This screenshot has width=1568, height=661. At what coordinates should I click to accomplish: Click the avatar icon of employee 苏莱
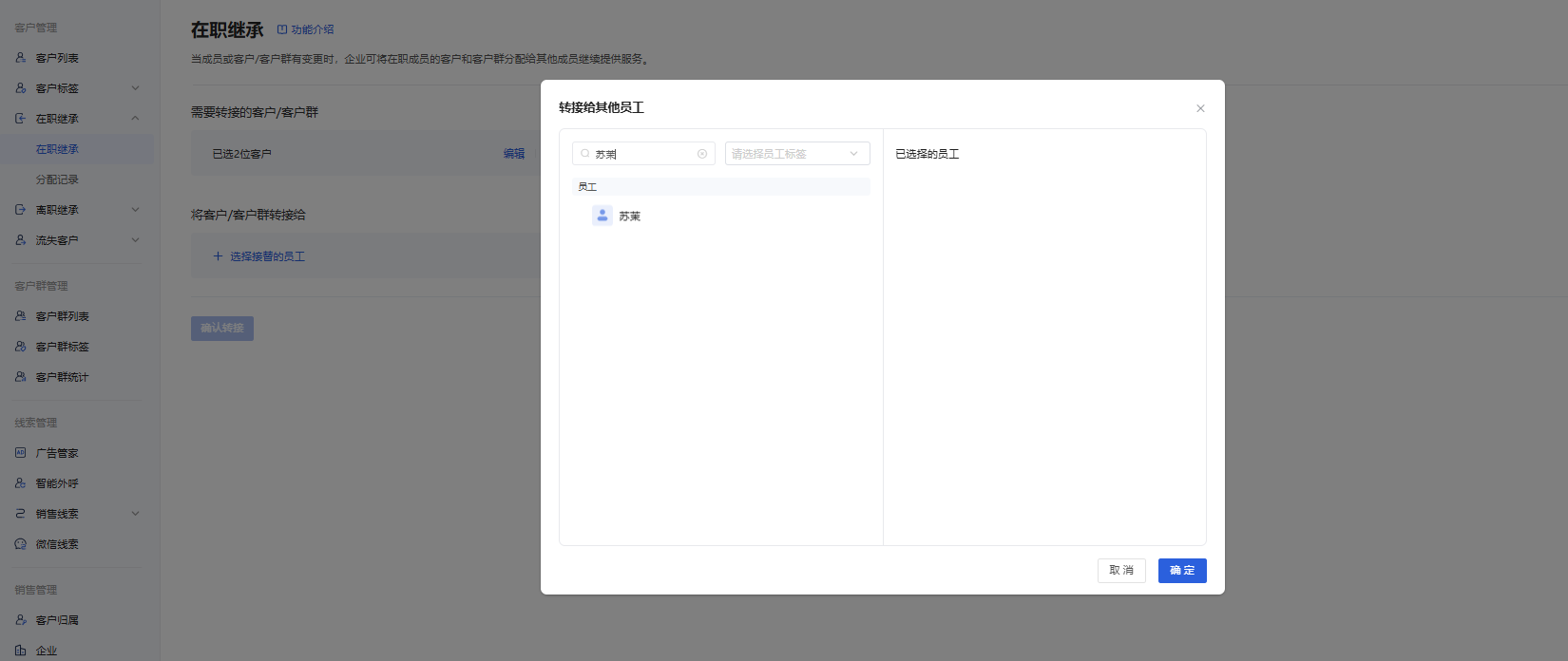602,216
